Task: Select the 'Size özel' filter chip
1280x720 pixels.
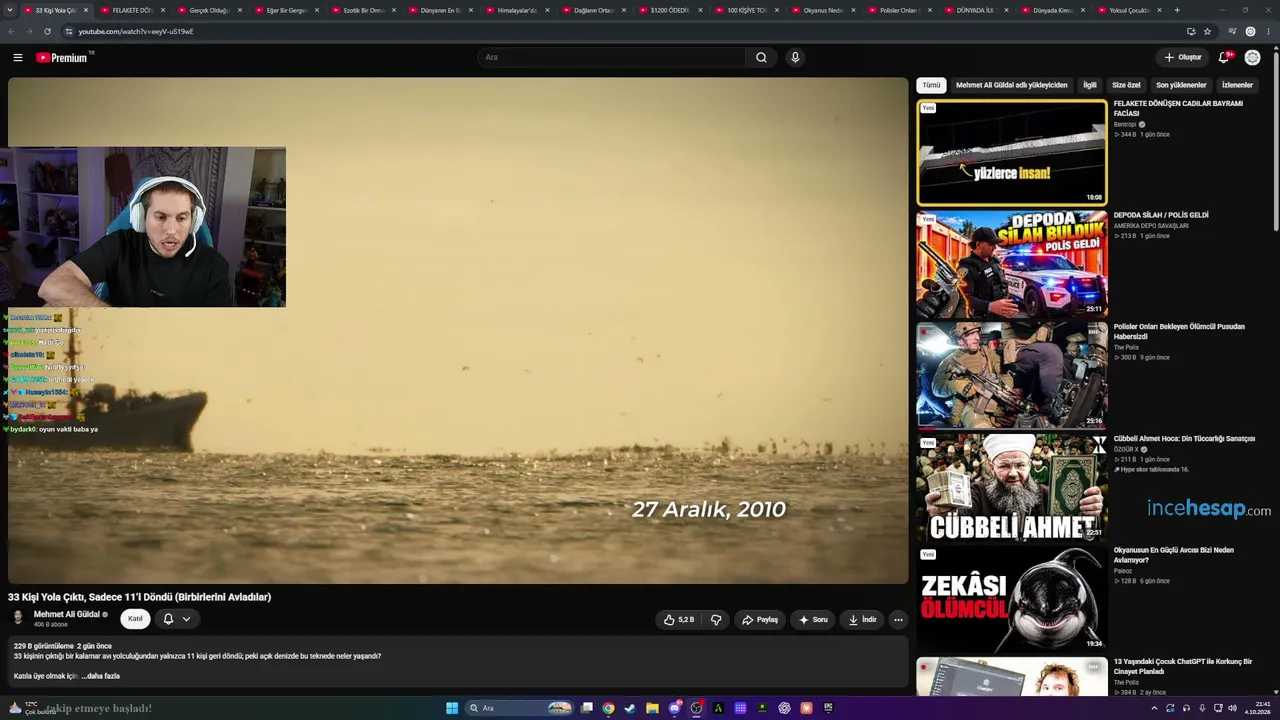Action: coord(1126,85)
